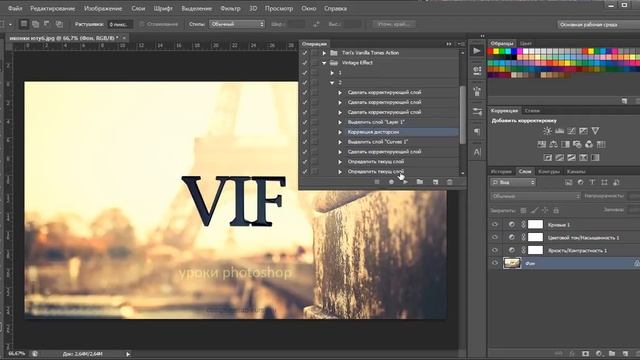The image size is (640, 360).
Task: Add an Exposure adjustment from Adjustments panel
Action: point(583,131)
